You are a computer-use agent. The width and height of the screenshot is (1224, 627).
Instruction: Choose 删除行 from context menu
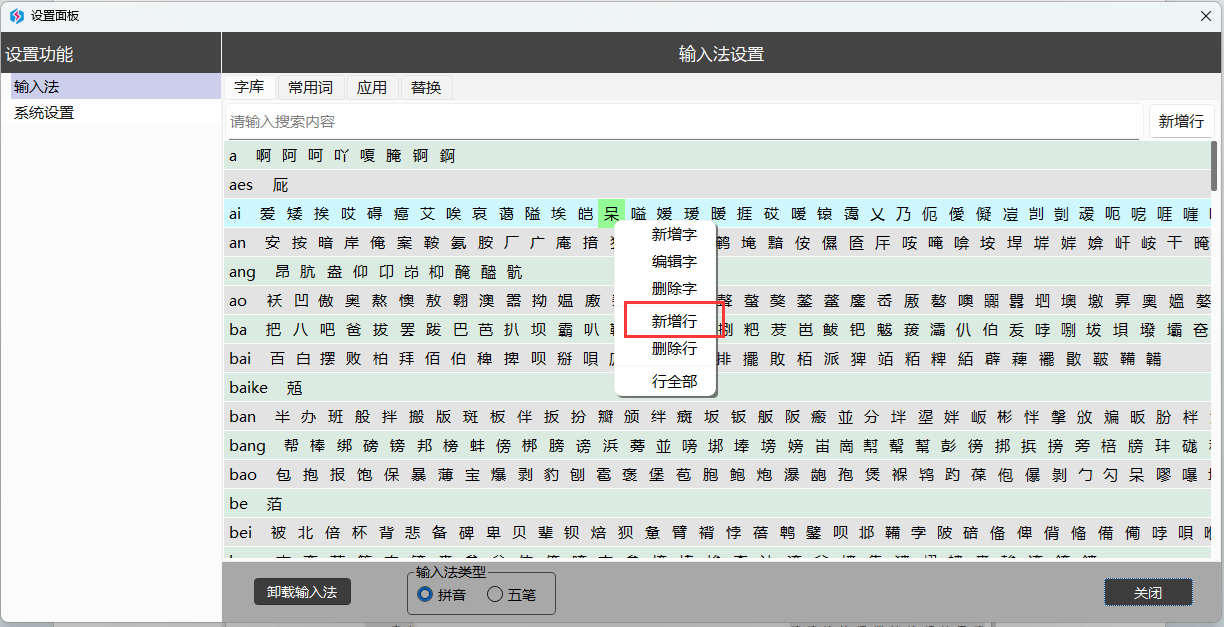[x=674, y=349]
